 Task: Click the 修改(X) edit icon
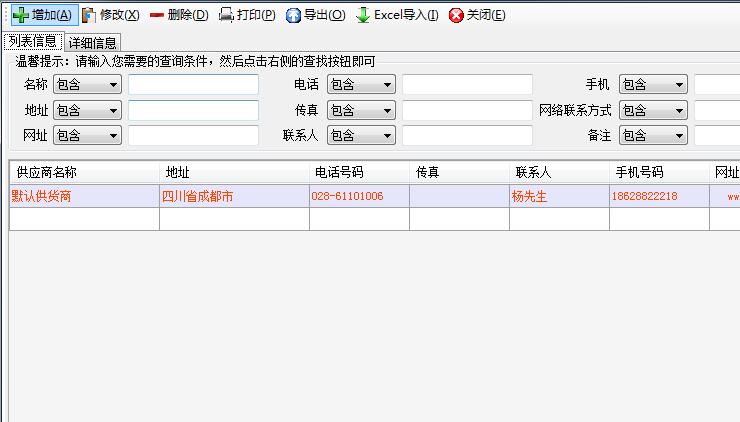tap(89, 15)
